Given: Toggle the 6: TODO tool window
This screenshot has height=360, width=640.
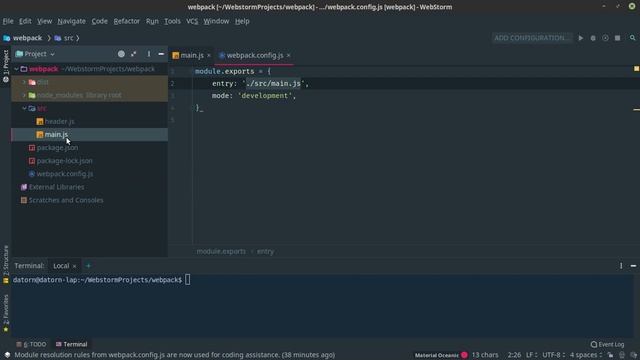Looking at the screenshot, I should (31, 344).
